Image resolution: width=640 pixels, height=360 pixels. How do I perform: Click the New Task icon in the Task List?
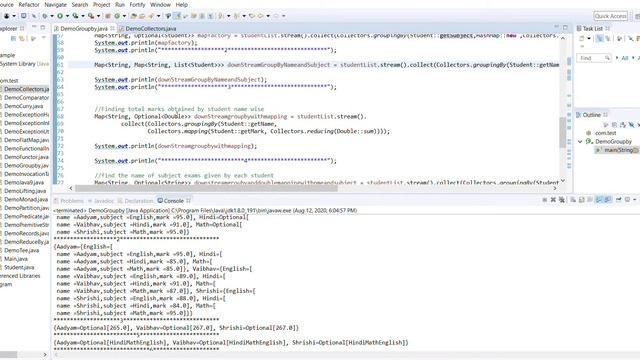(582, 38)
